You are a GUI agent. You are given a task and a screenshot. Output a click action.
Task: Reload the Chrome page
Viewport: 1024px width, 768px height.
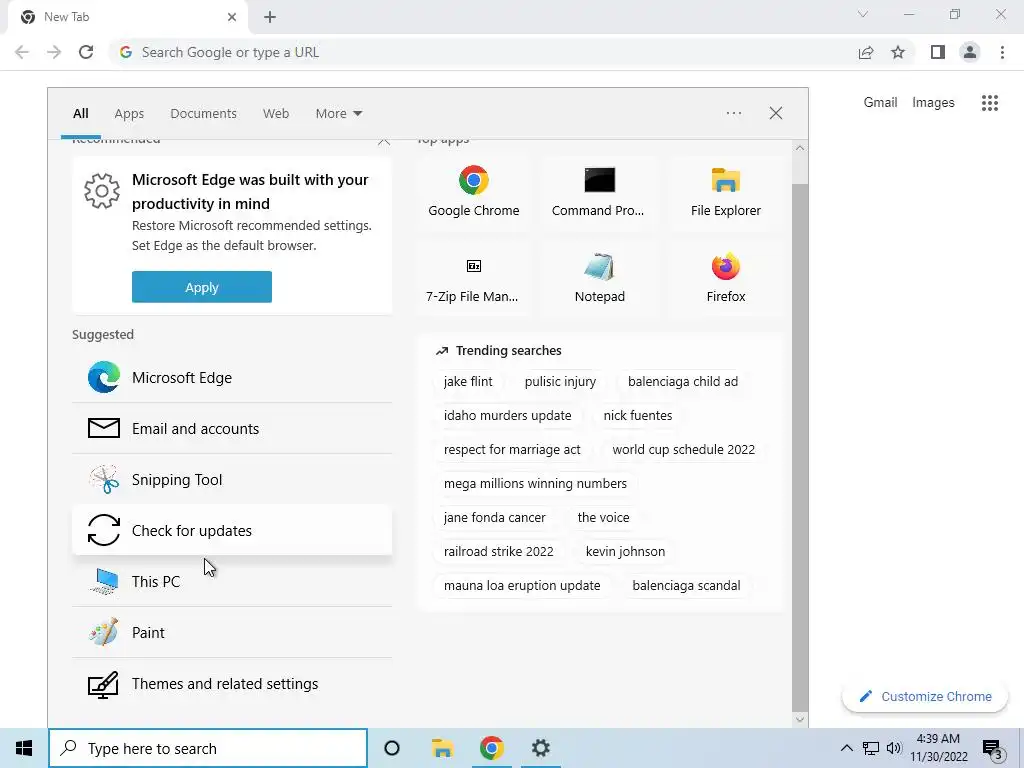tap(86, 52)
